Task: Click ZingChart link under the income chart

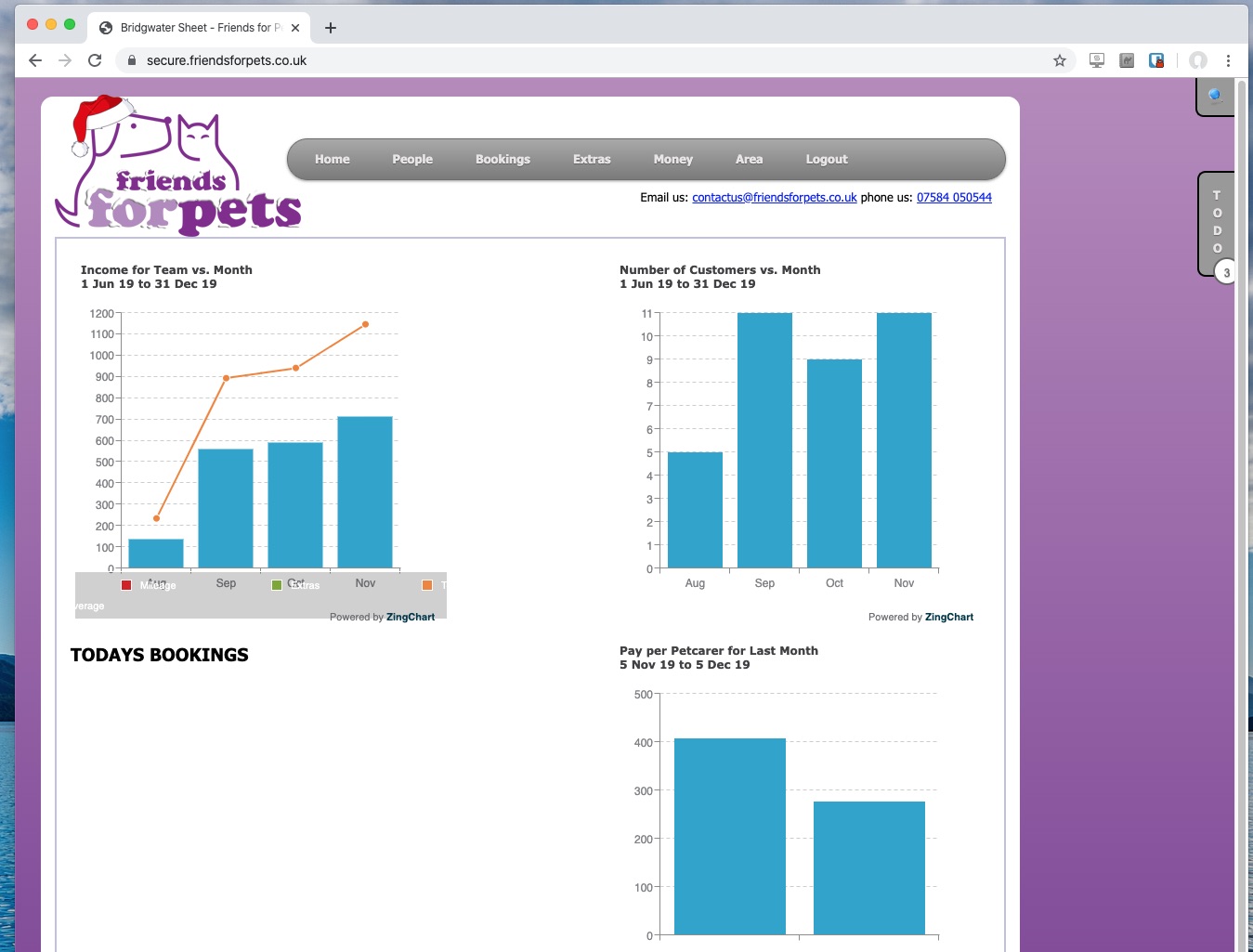Action: point(411,618)
